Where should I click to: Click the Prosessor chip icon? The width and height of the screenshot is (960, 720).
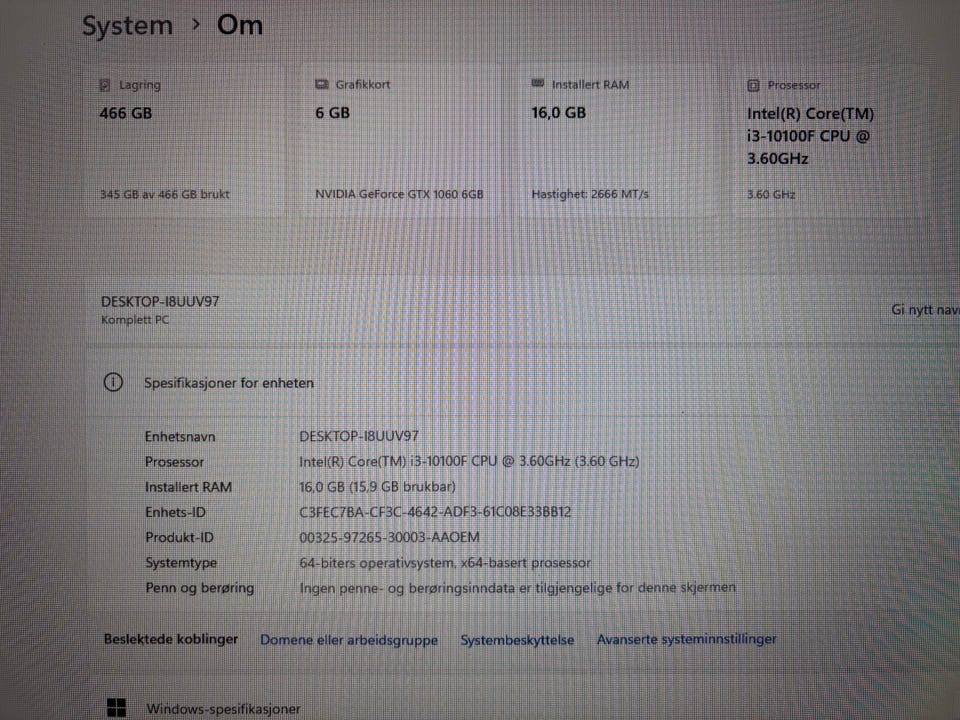click(x=754, y=86)
